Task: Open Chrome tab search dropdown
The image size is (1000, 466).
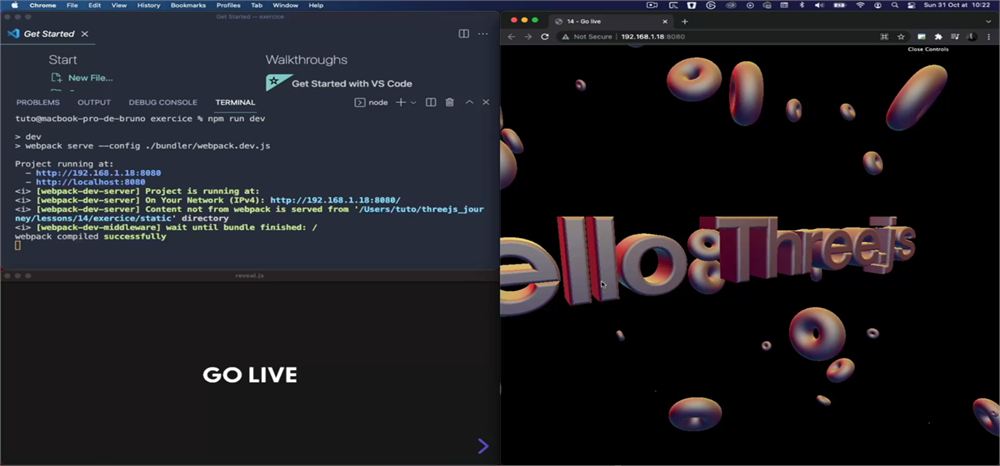Action: (x=989, y=22)
